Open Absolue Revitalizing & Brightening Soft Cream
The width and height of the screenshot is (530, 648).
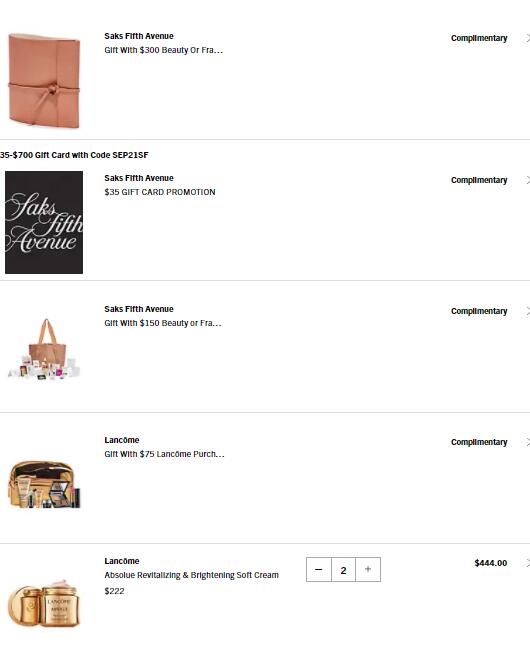coord(191,575)
